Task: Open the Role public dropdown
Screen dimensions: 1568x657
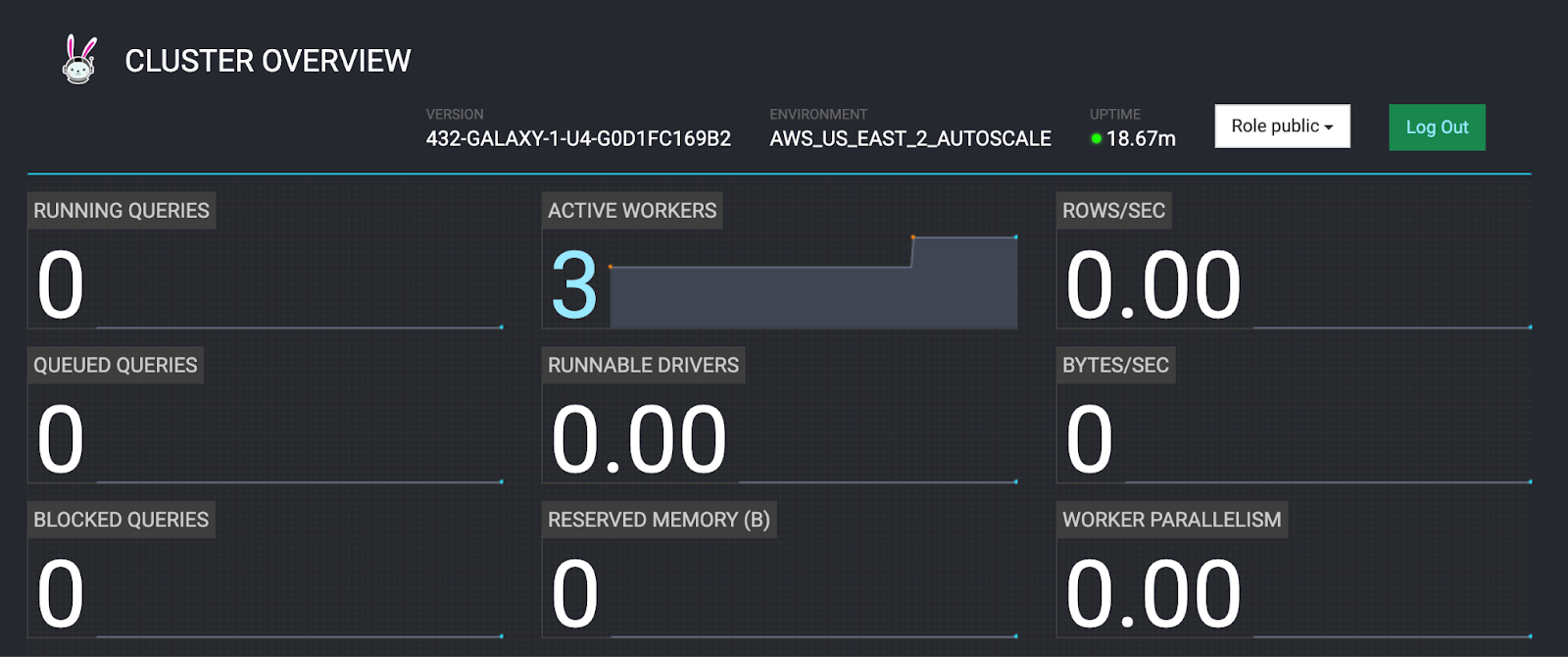Action: coord(1282,126)
